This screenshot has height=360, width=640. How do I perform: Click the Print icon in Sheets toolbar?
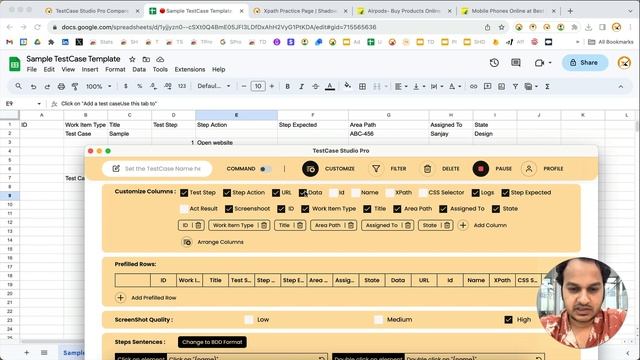coord(61,87)
